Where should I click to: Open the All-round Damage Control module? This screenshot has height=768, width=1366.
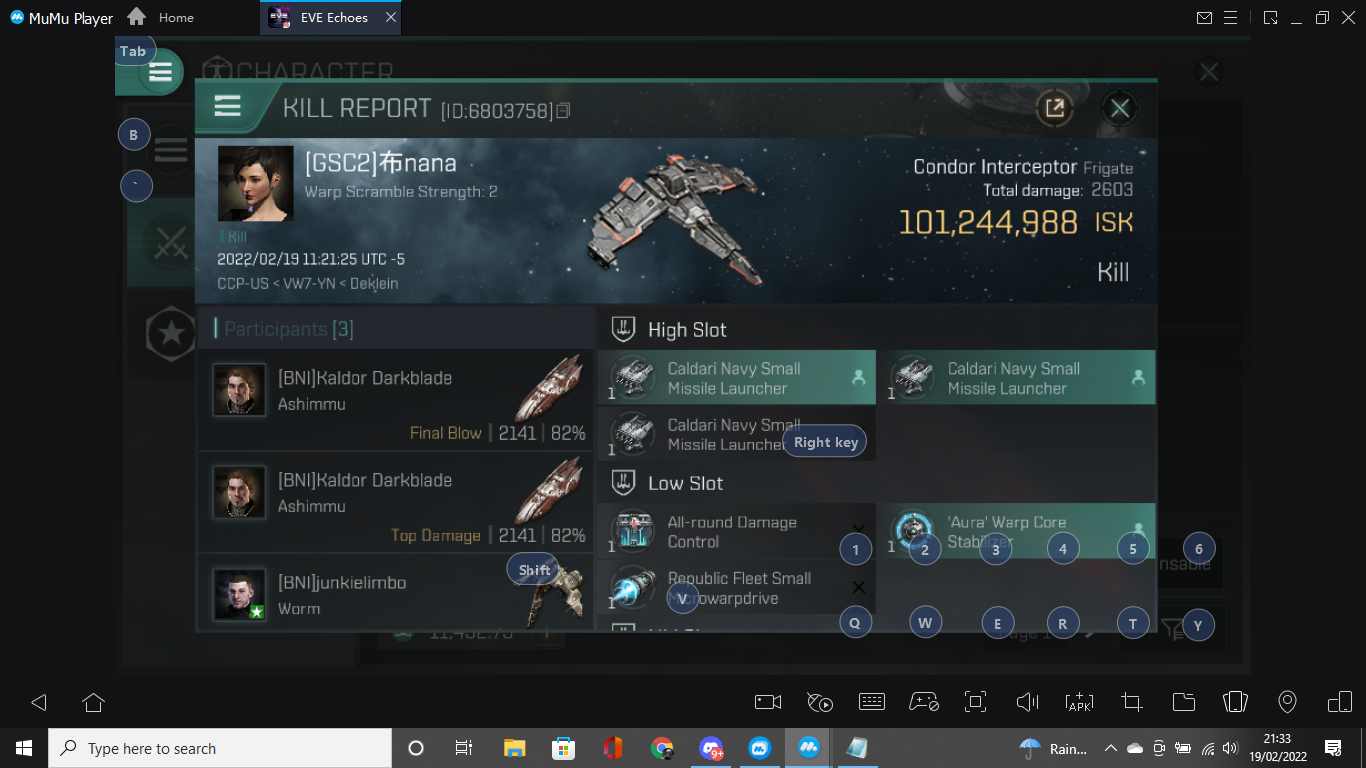(737, 531)
